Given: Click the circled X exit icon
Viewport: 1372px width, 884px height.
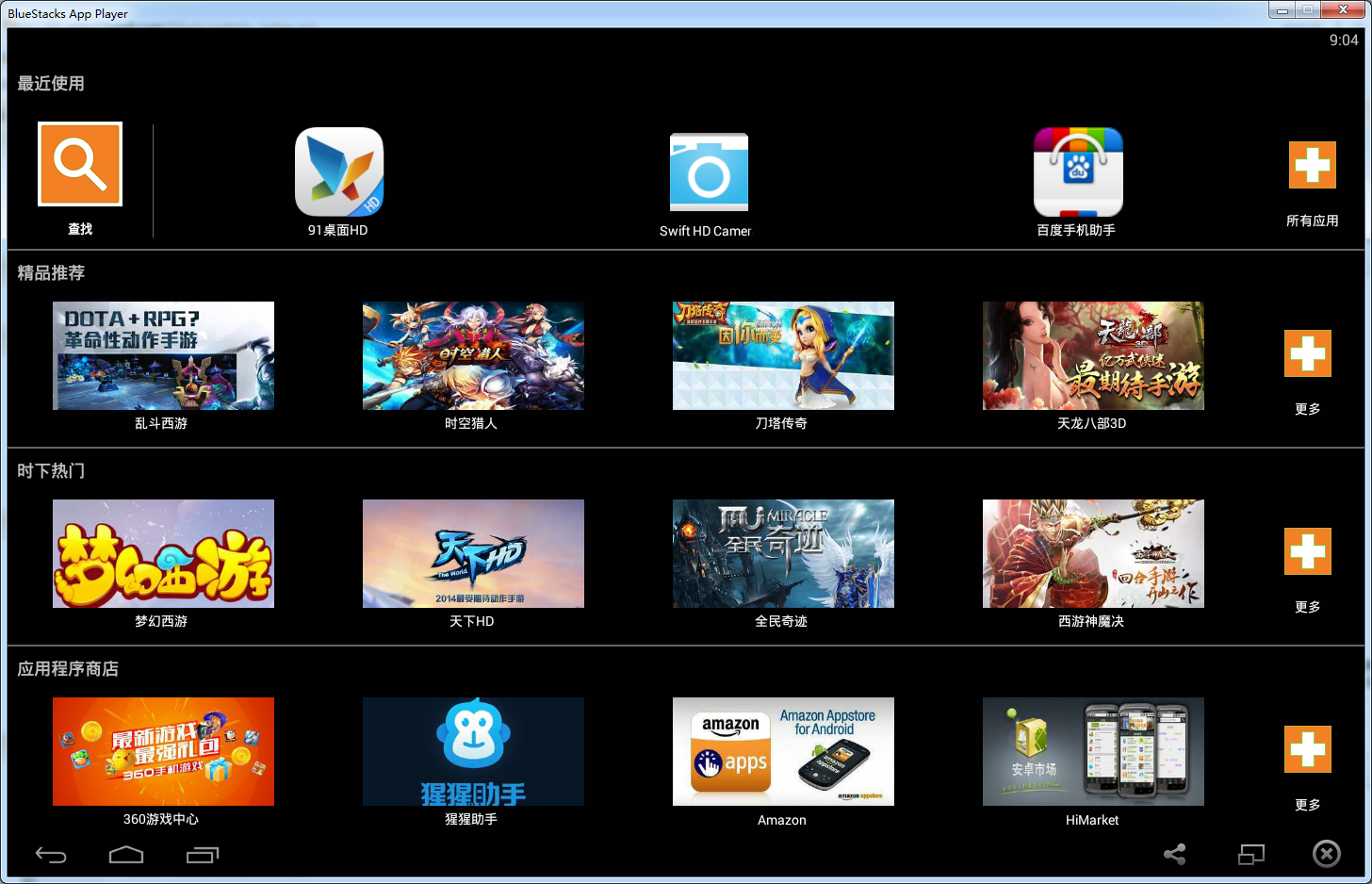Looking at the screenshot, I should (x=1327, y=854).
